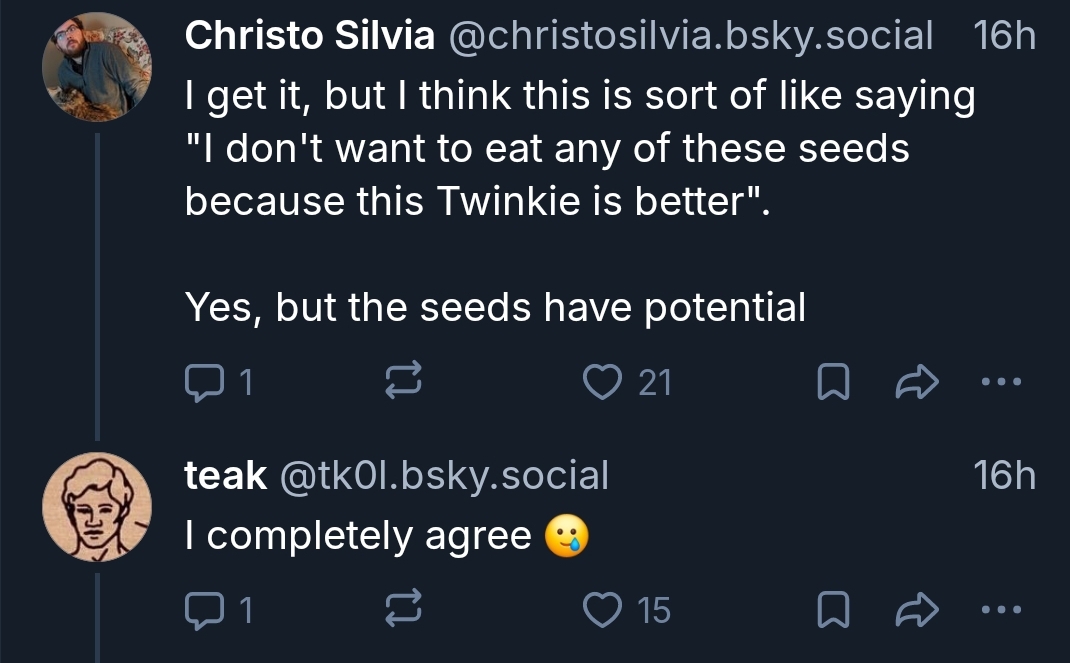
Task: Open more options on Christo Silvia's post
Action: click(1000, 381)
